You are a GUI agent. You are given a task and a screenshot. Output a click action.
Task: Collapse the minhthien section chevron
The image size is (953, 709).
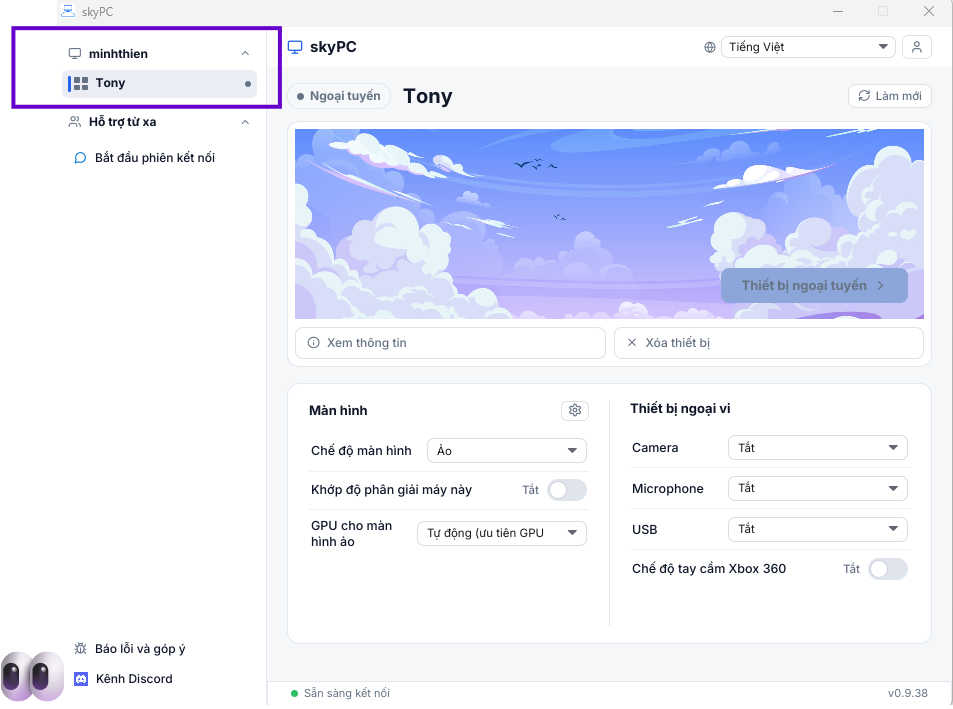tap(245, 53)
